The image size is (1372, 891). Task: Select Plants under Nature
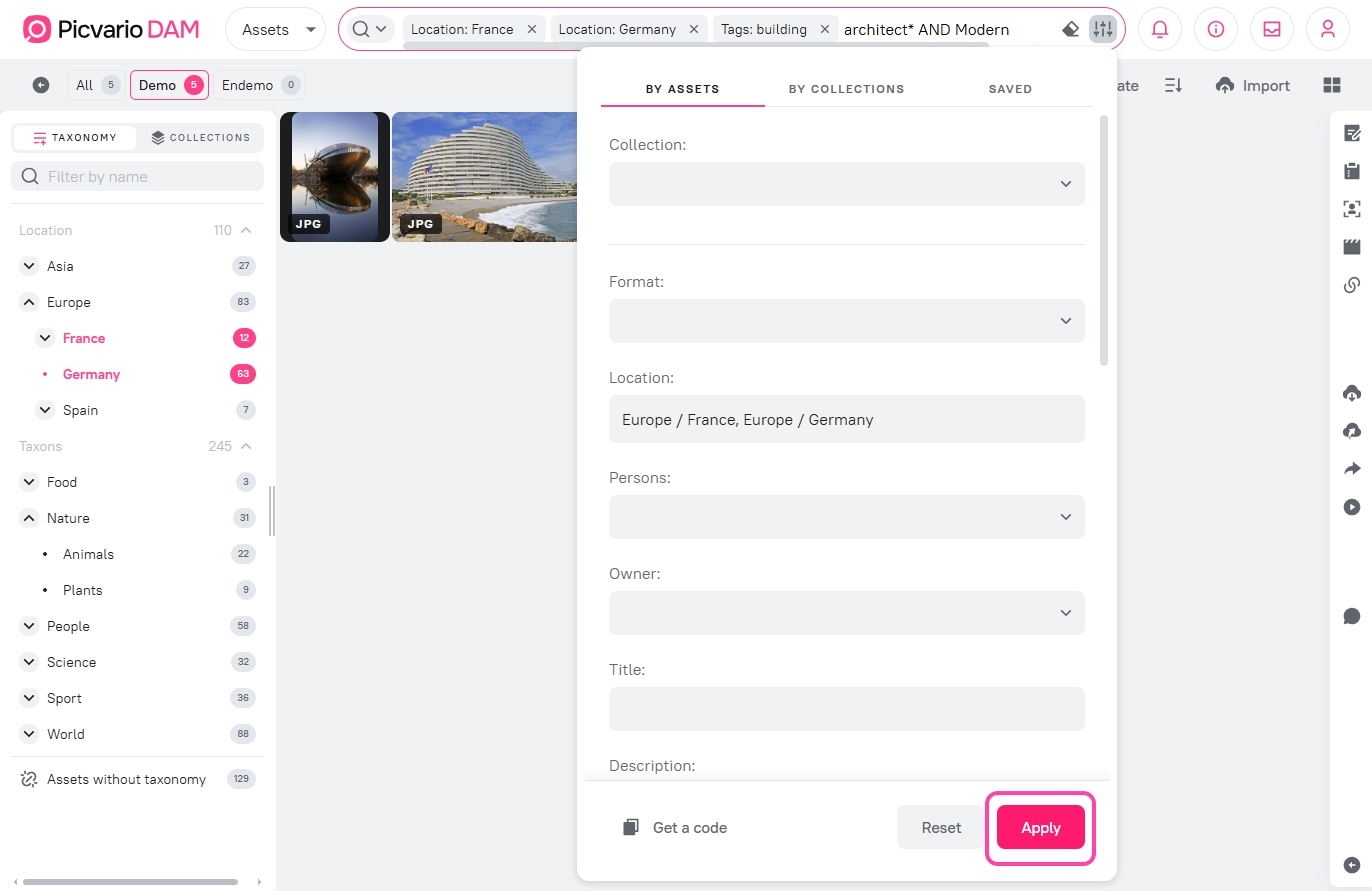click(82, 590)
